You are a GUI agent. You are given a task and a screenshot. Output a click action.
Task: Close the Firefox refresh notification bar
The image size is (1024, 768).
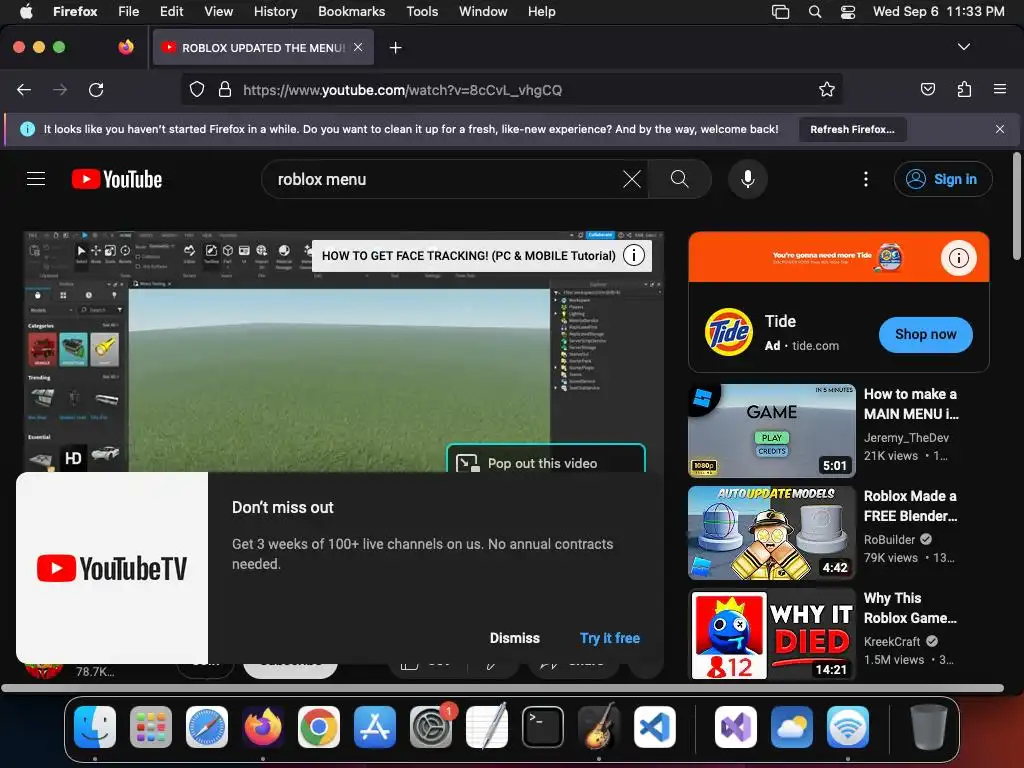coord(1000,129)
